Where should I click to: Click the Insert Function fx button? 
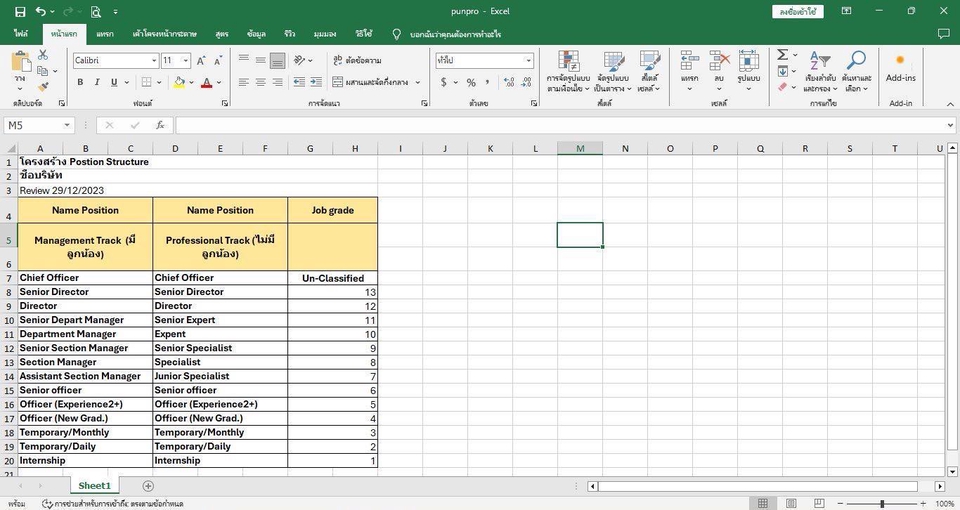coord(160,126)
